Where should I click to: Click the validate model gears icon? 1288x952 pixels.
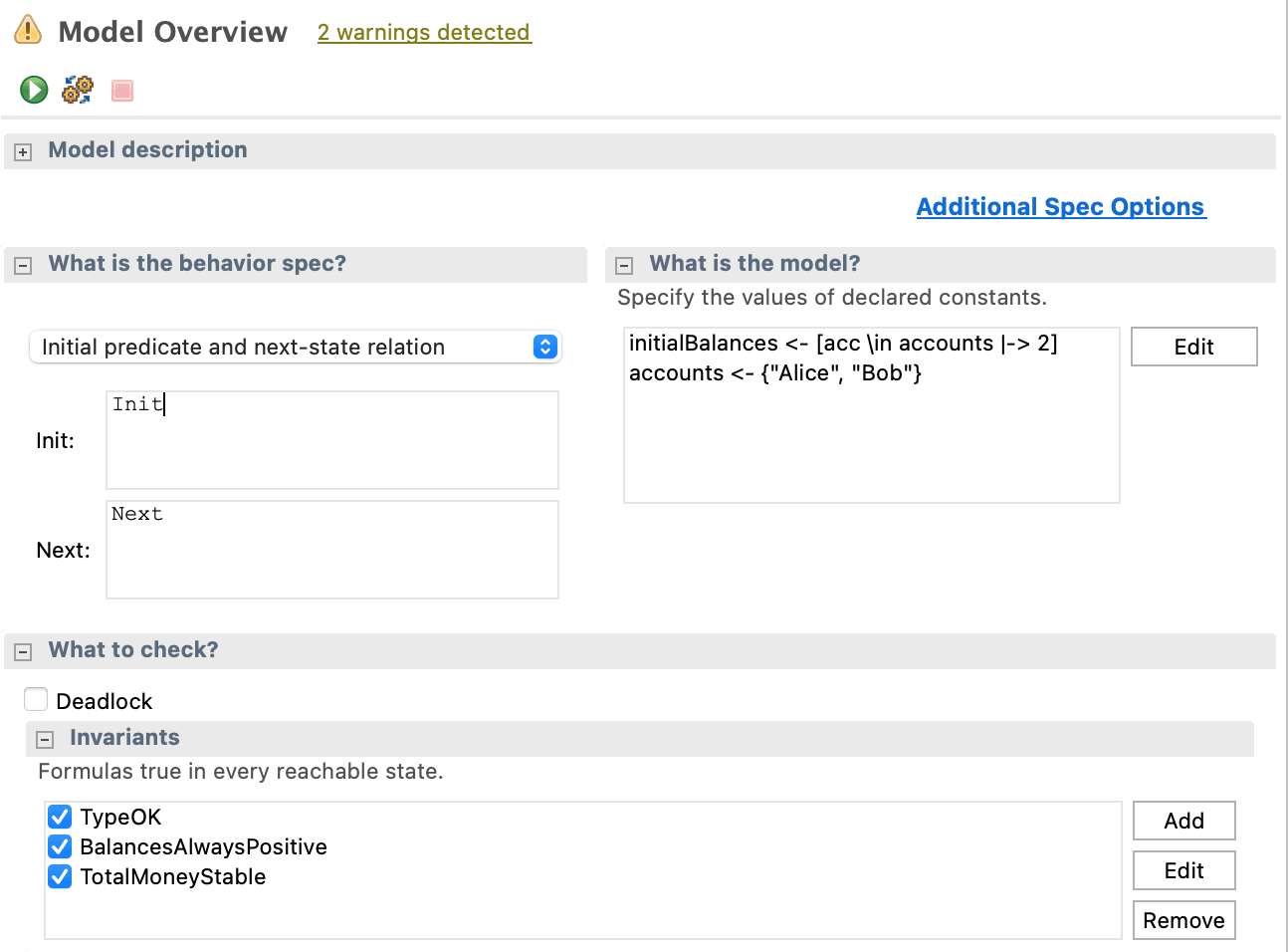tap(78, 90)
